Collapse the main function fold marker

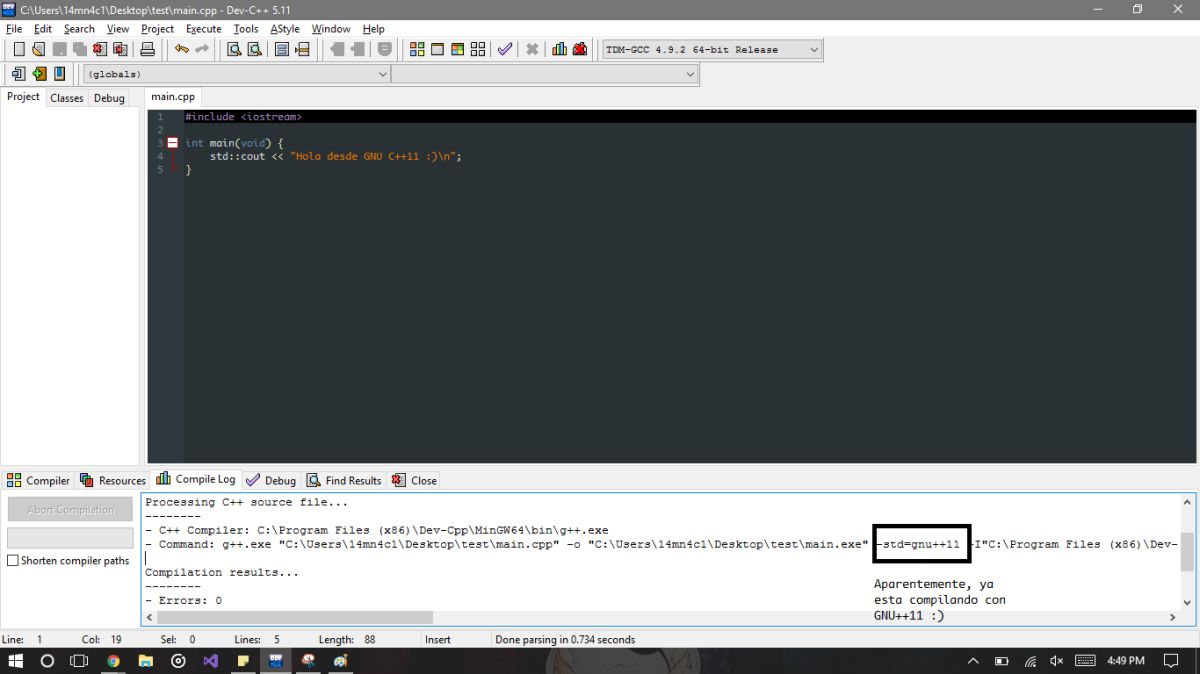click(x=172, y=143)
